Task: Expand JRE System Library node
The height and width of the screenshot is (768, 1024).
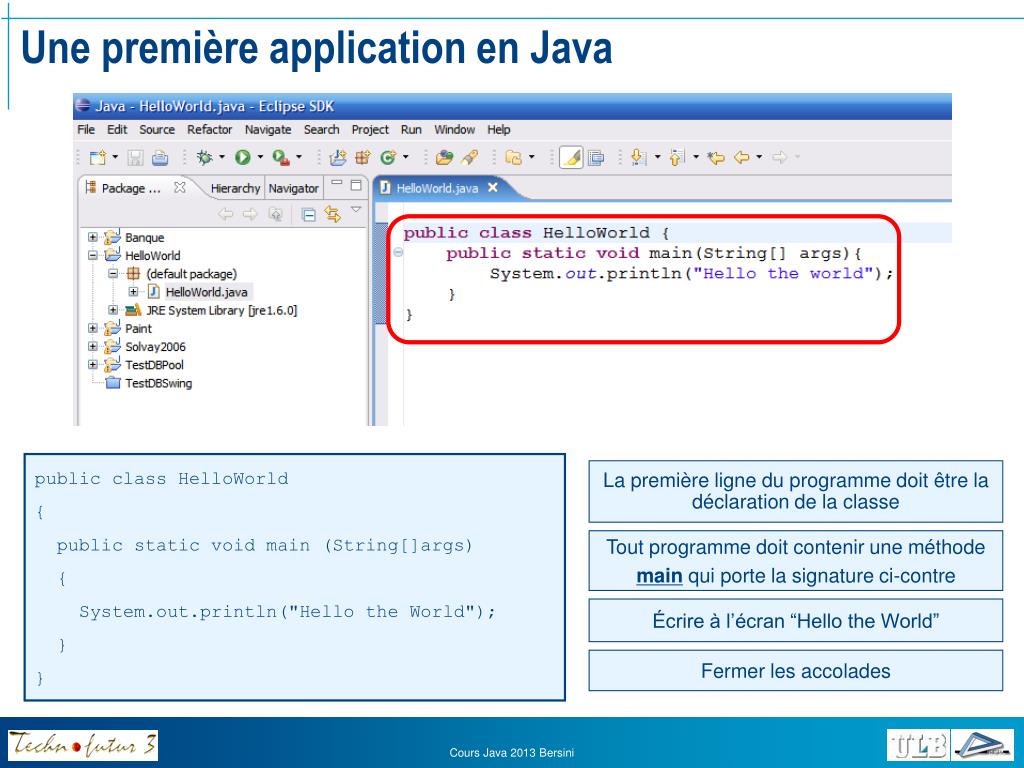Action: pyautogui.click(x=113, y=310)
